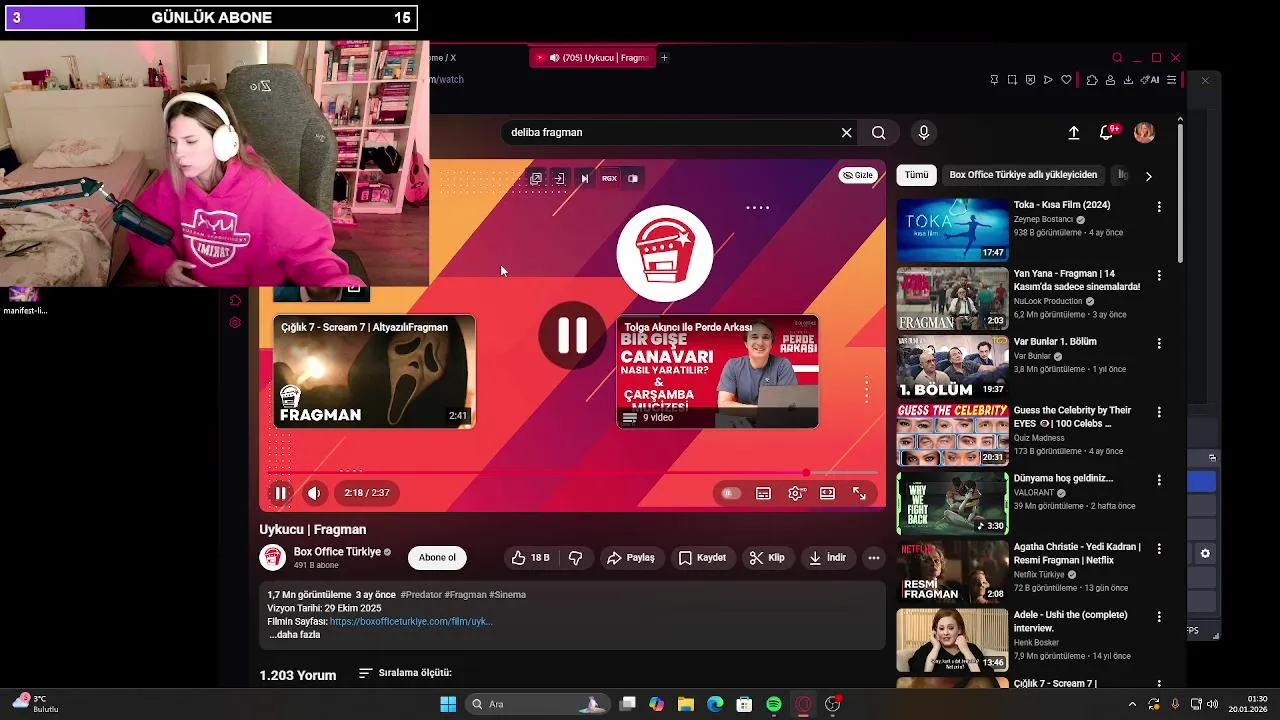
Task: Open the boxofficeturkiye.com film link
Action: click(x=411, y=621)
